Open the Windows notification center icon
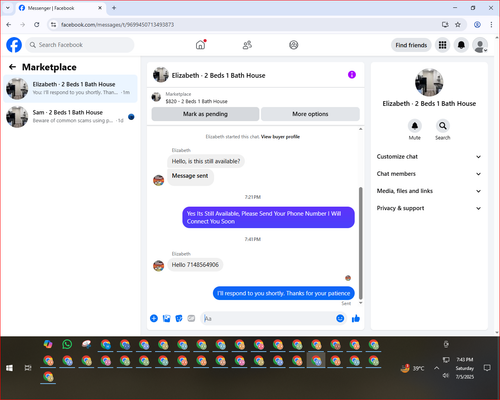 coord(487,368)
